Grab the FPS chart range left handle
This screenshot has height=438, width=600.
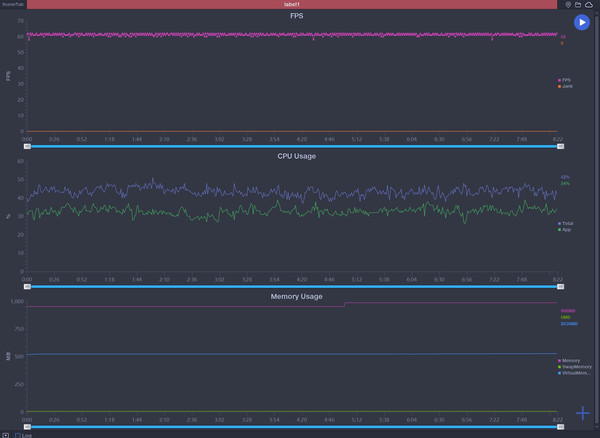27,147
